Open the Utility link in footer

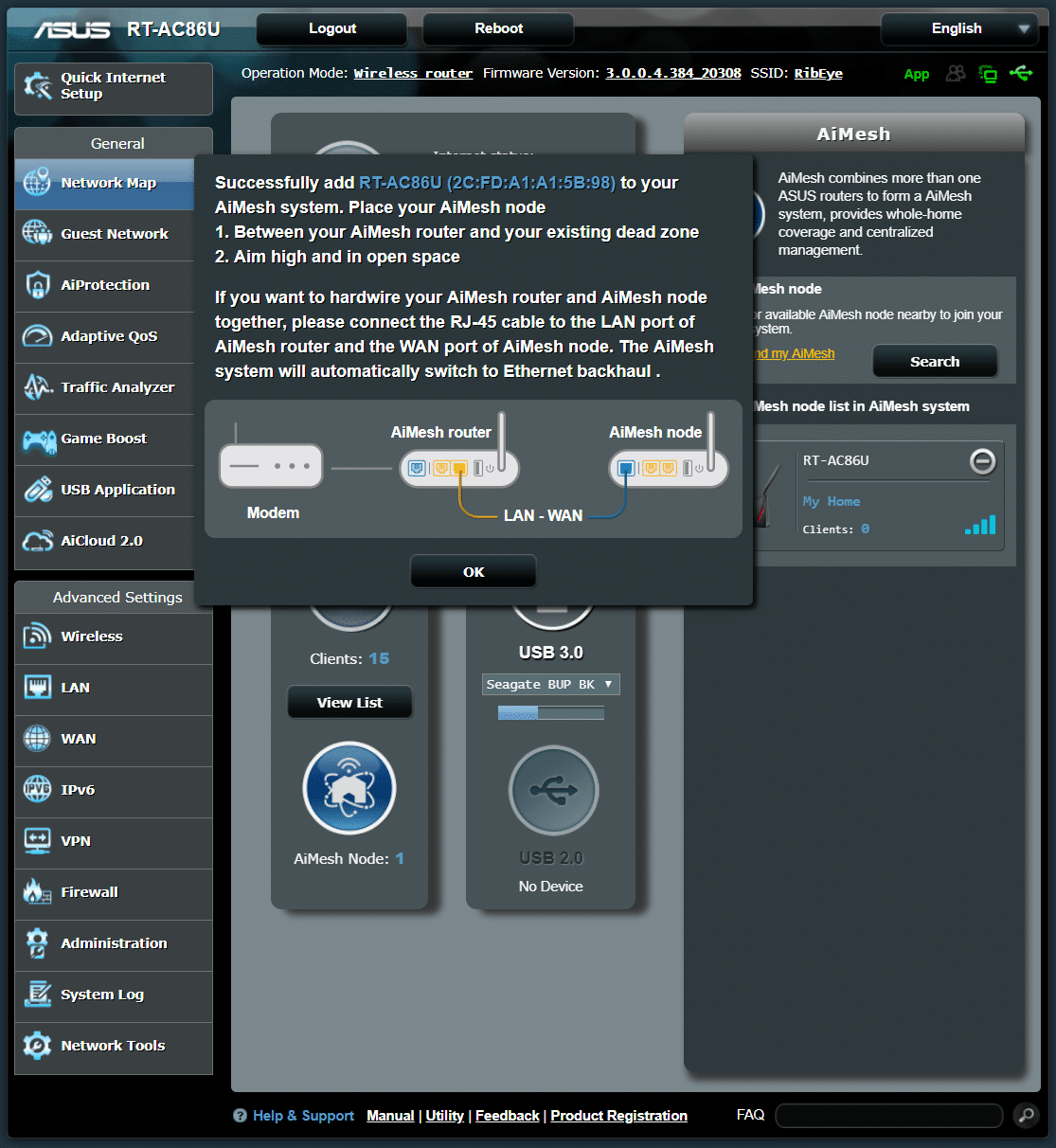tap(444, 1116)
